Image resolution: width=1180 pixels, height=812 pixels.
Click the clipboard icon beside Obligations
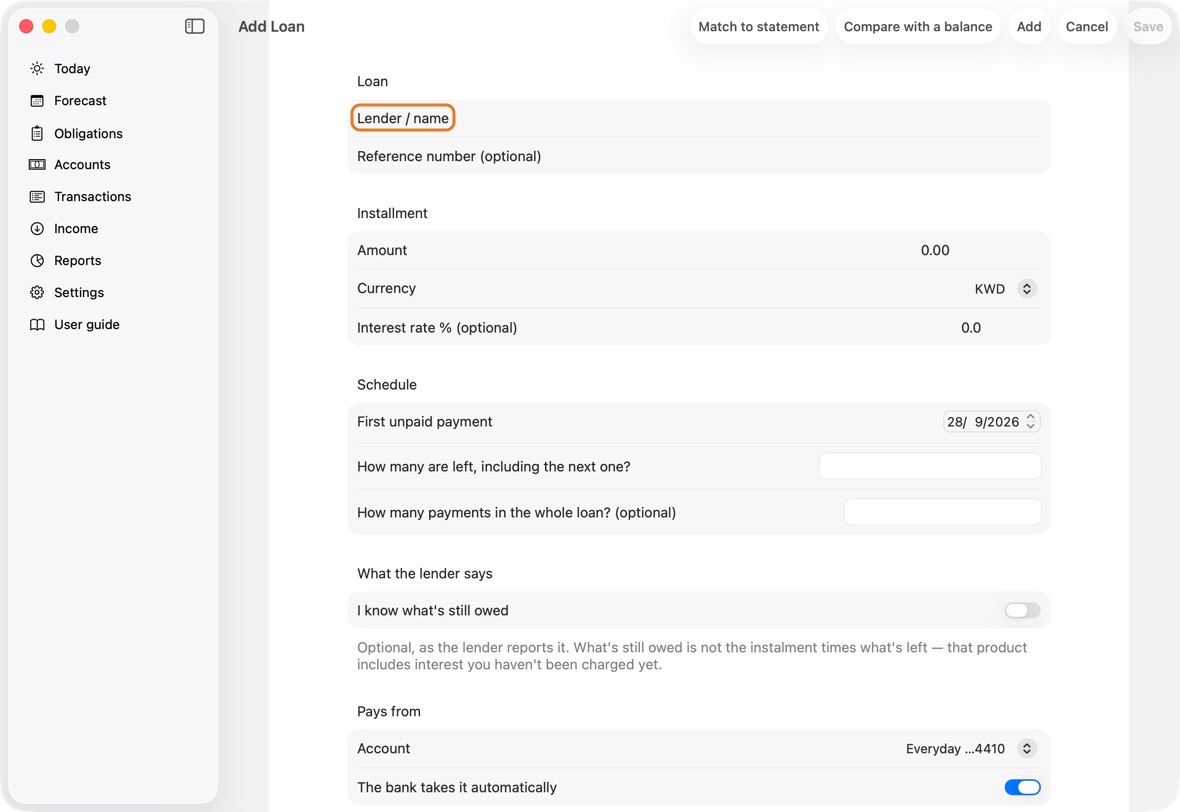[37, 133]
